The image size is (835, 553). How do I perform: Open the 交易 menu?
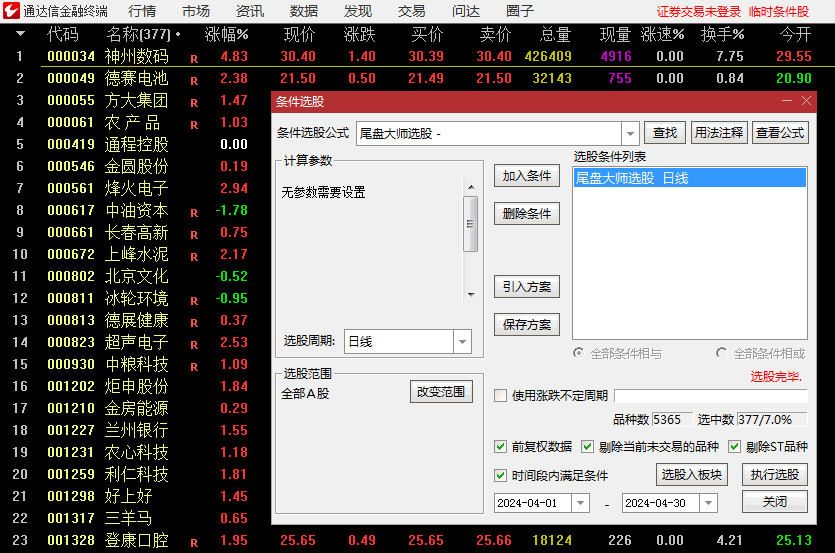point(412,11)
